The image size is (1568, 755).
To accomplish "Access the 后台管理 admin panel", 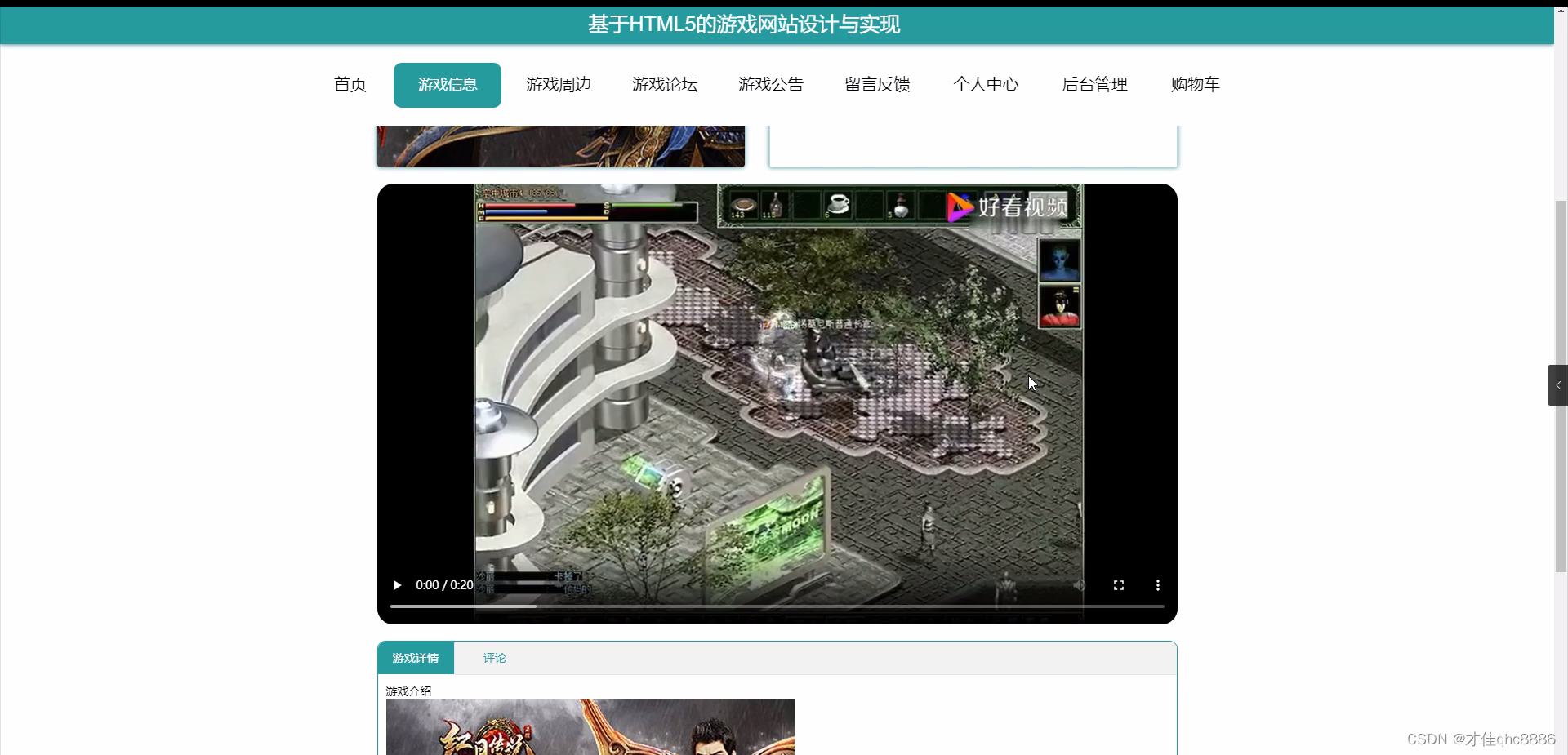I will tap(1094, 84).
